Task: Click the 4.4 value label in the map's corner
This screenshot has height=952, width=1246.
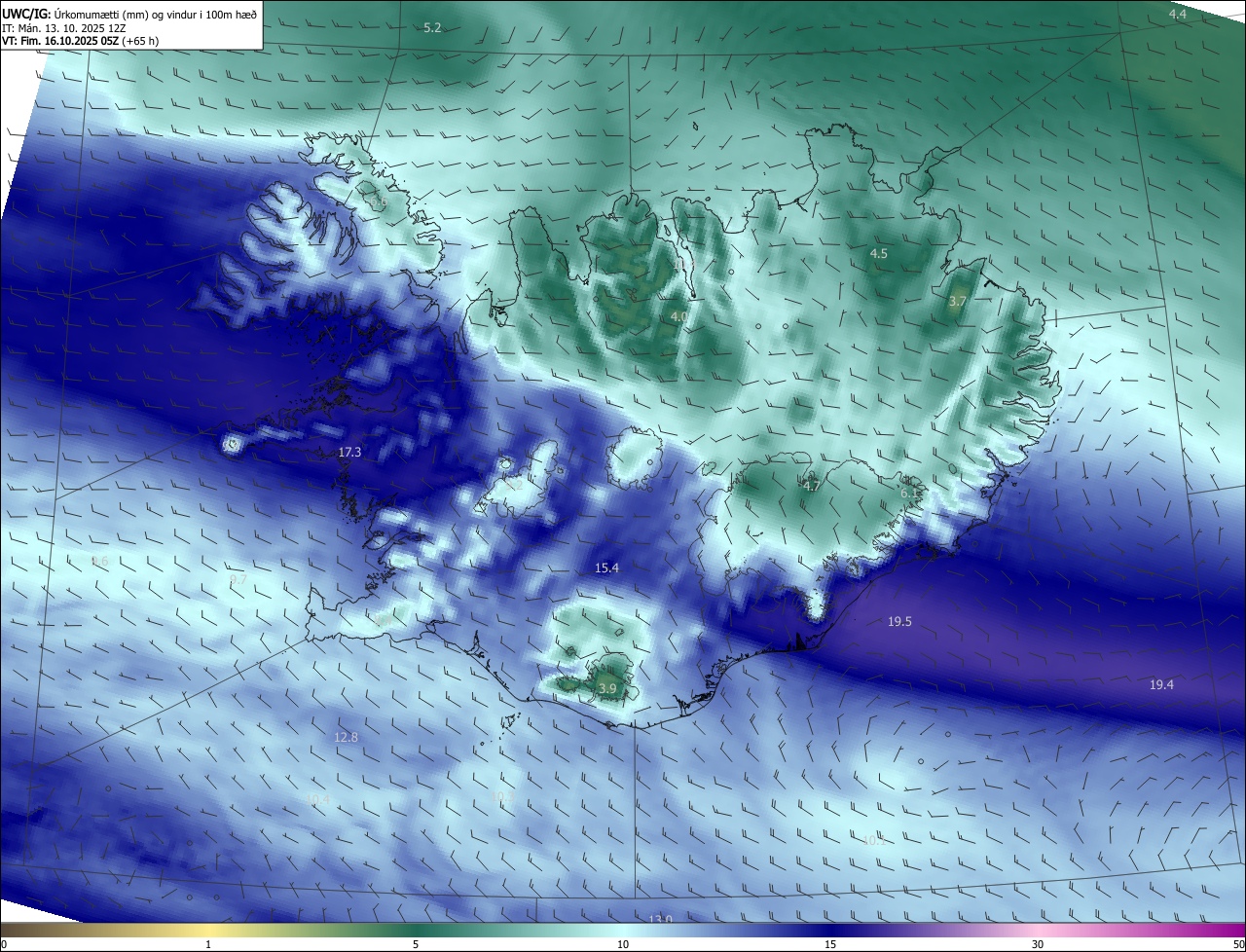Action: click(1178, 15)
